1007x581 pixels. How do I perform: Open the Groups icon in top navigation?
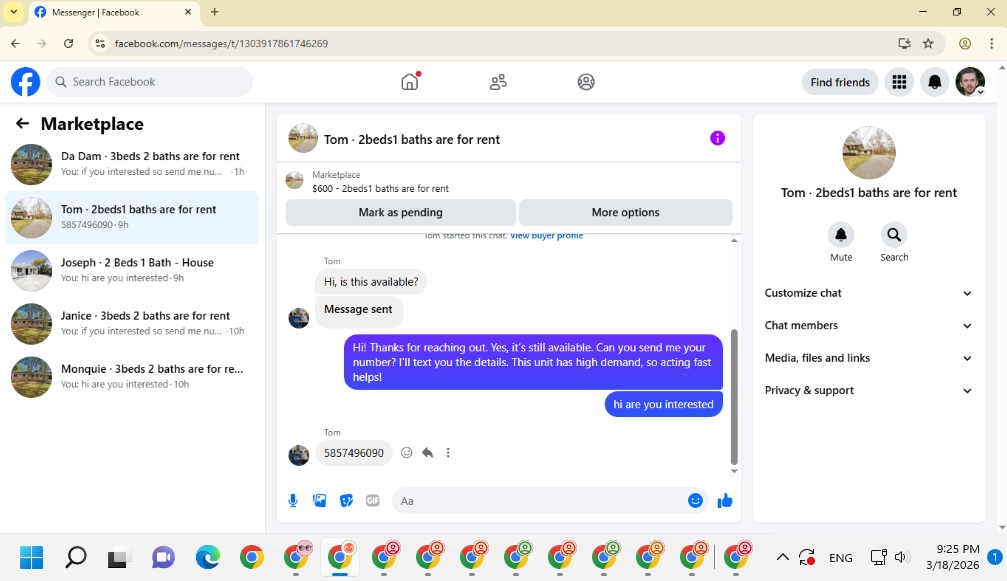(586, 82)
